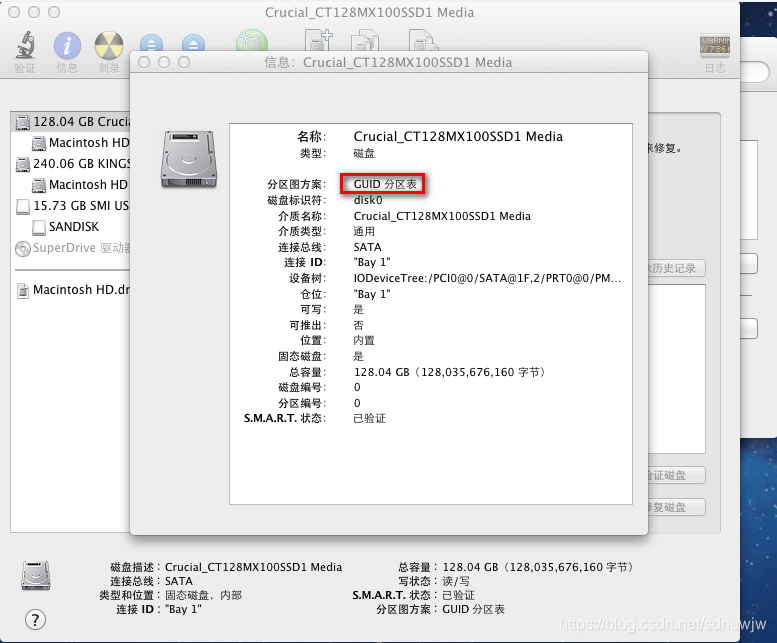Click the green enable-journaling toolbar icon
777x643 pixels.
click(252, 41)
